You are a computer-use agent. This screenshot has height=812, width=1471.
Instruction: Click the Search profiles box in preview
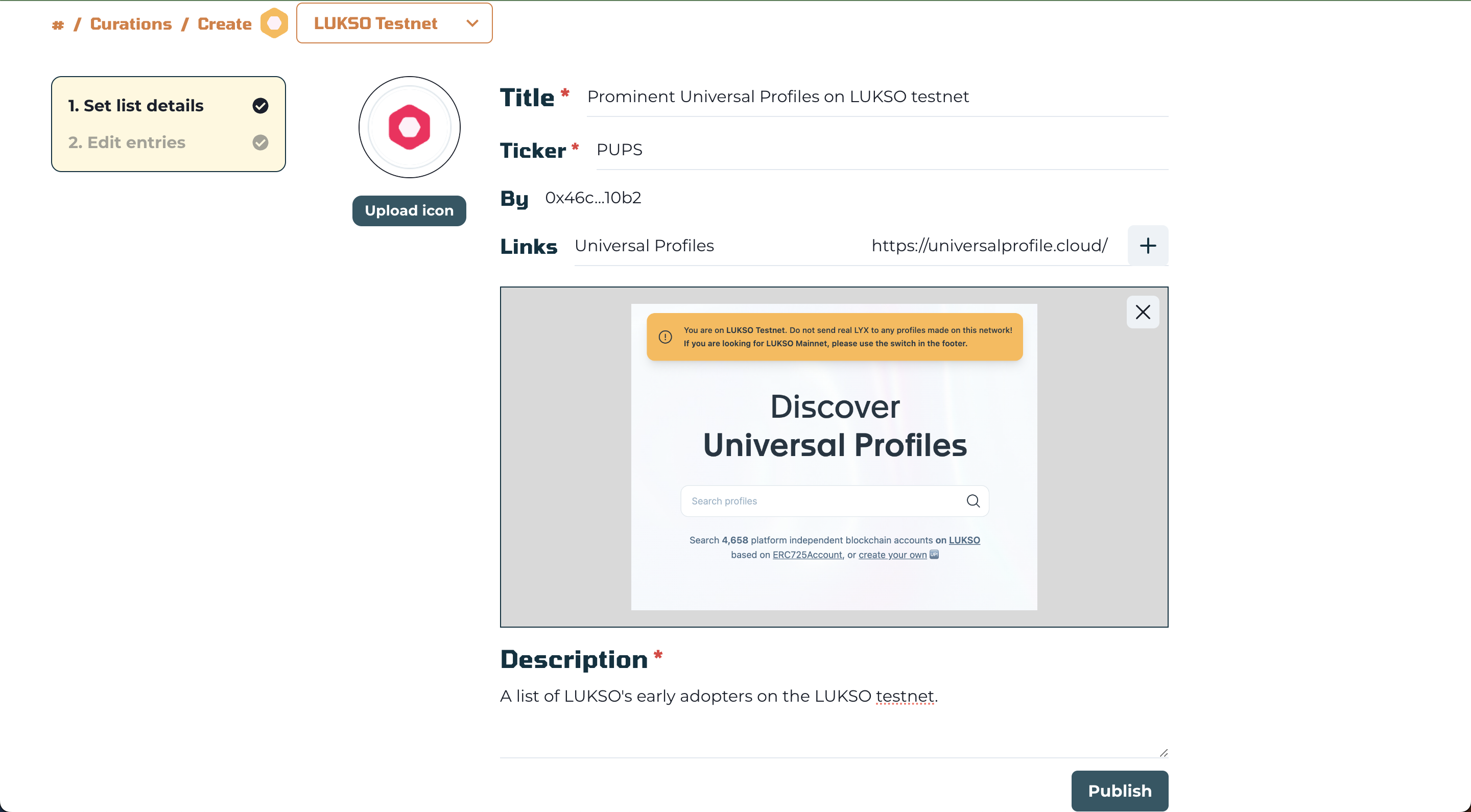click(x=834, y=501)
